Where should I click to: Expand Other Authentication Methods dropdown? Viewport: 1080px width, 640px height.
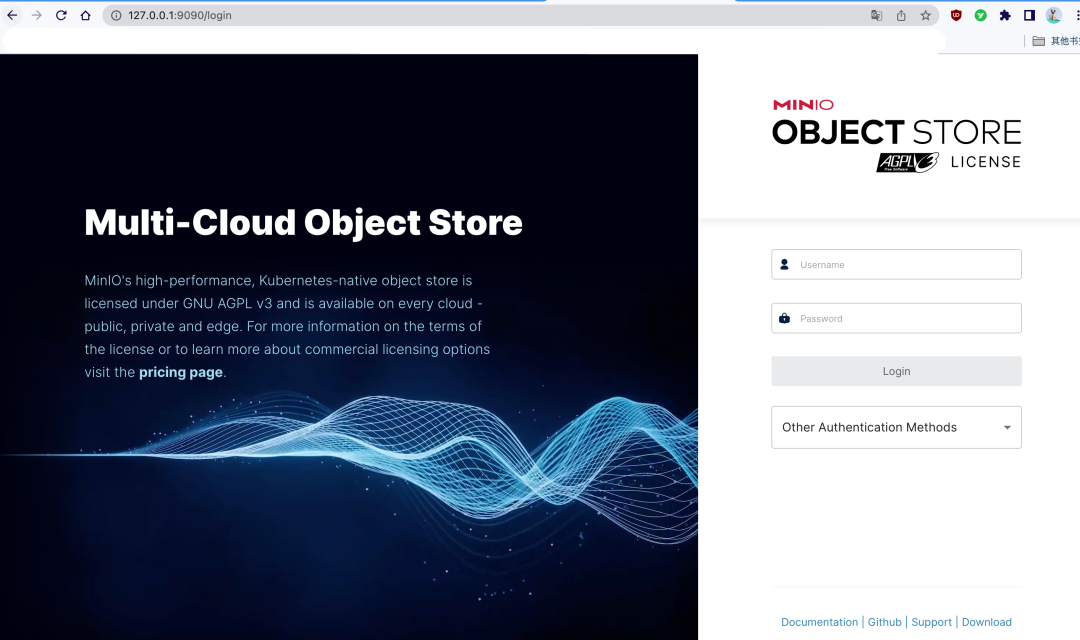click(x=896, y=428)
